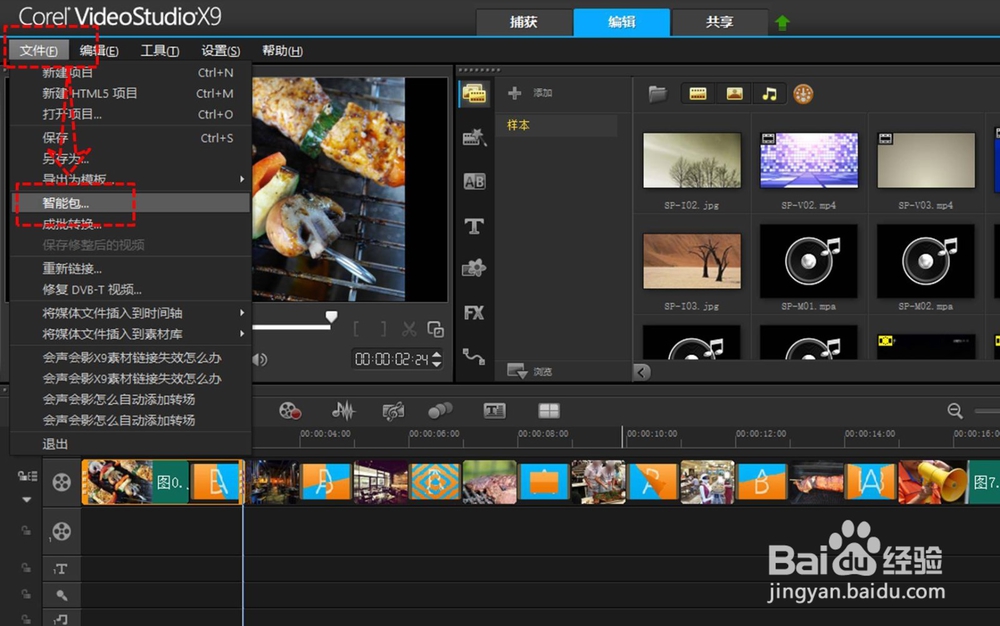Screen dimensions: 1000x626
Task: Select thumbnail SP-V02.mp4
Action: pos(809,161)
